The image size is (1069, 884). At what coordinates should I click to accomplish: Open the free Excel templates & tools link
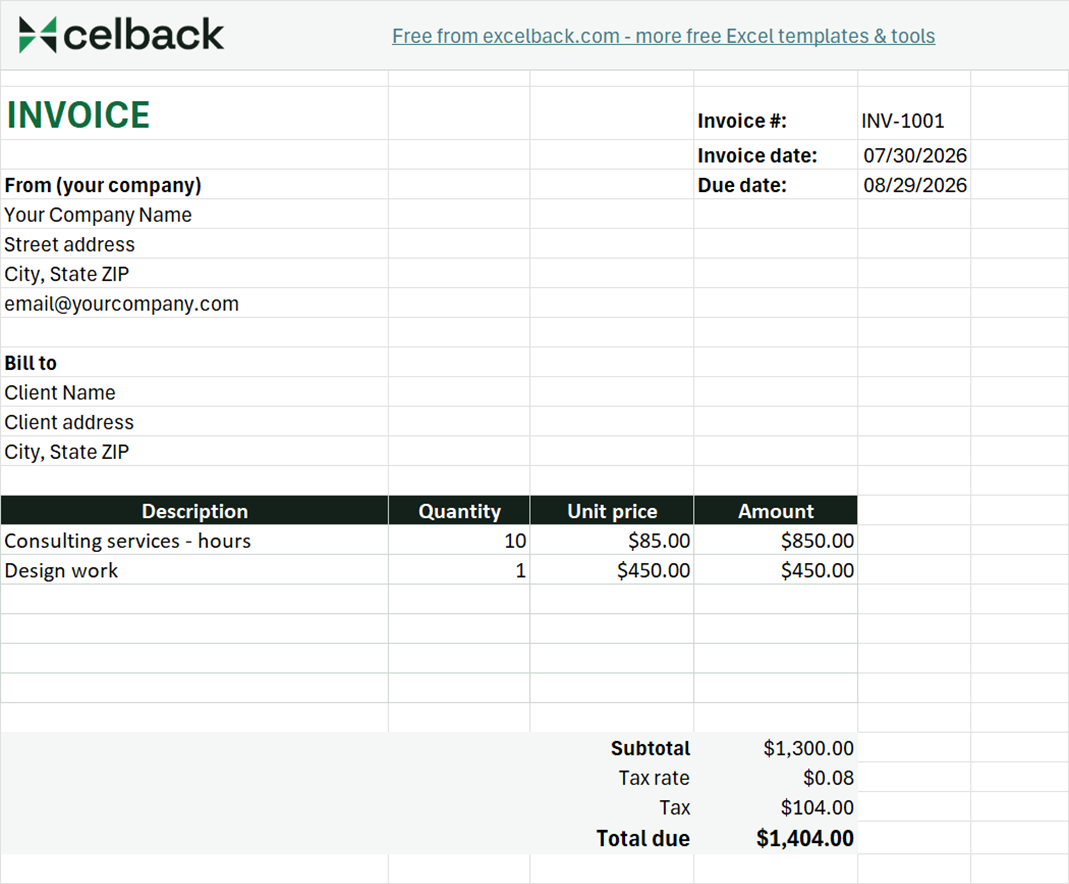tap(663, 36)
